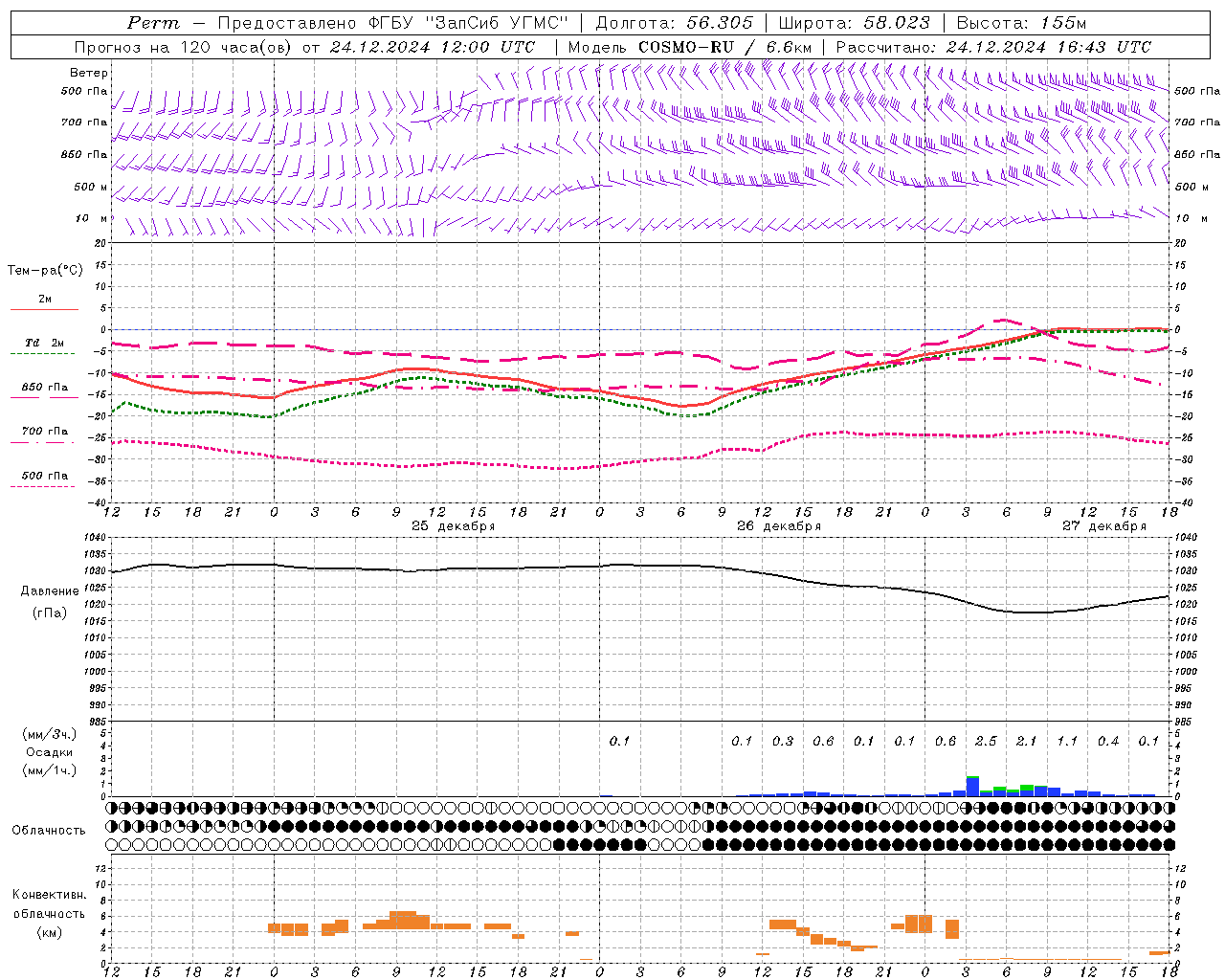Click the "Td 2м" dew point legend entry
Image resolution: width=1225 pixels, height=980 pixels.
coord(45,343)
